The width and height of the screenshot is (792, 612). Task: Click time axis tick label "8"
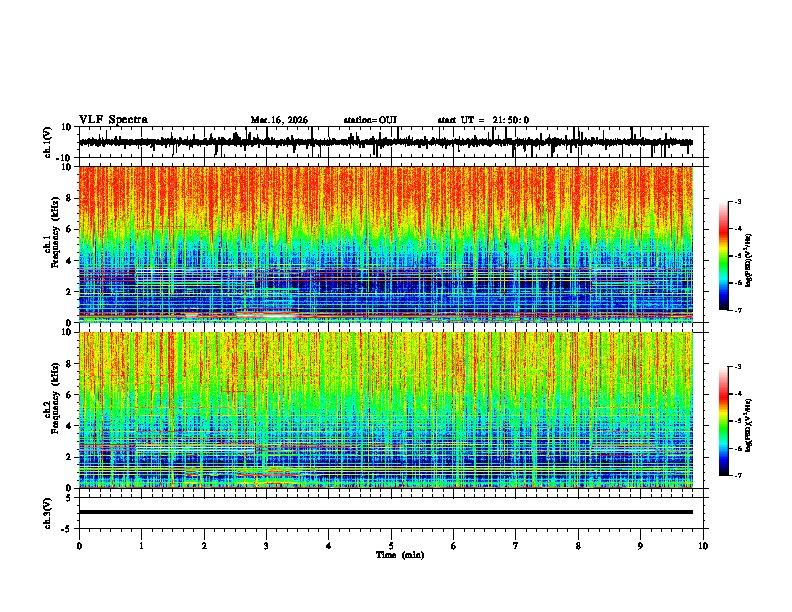578,546
